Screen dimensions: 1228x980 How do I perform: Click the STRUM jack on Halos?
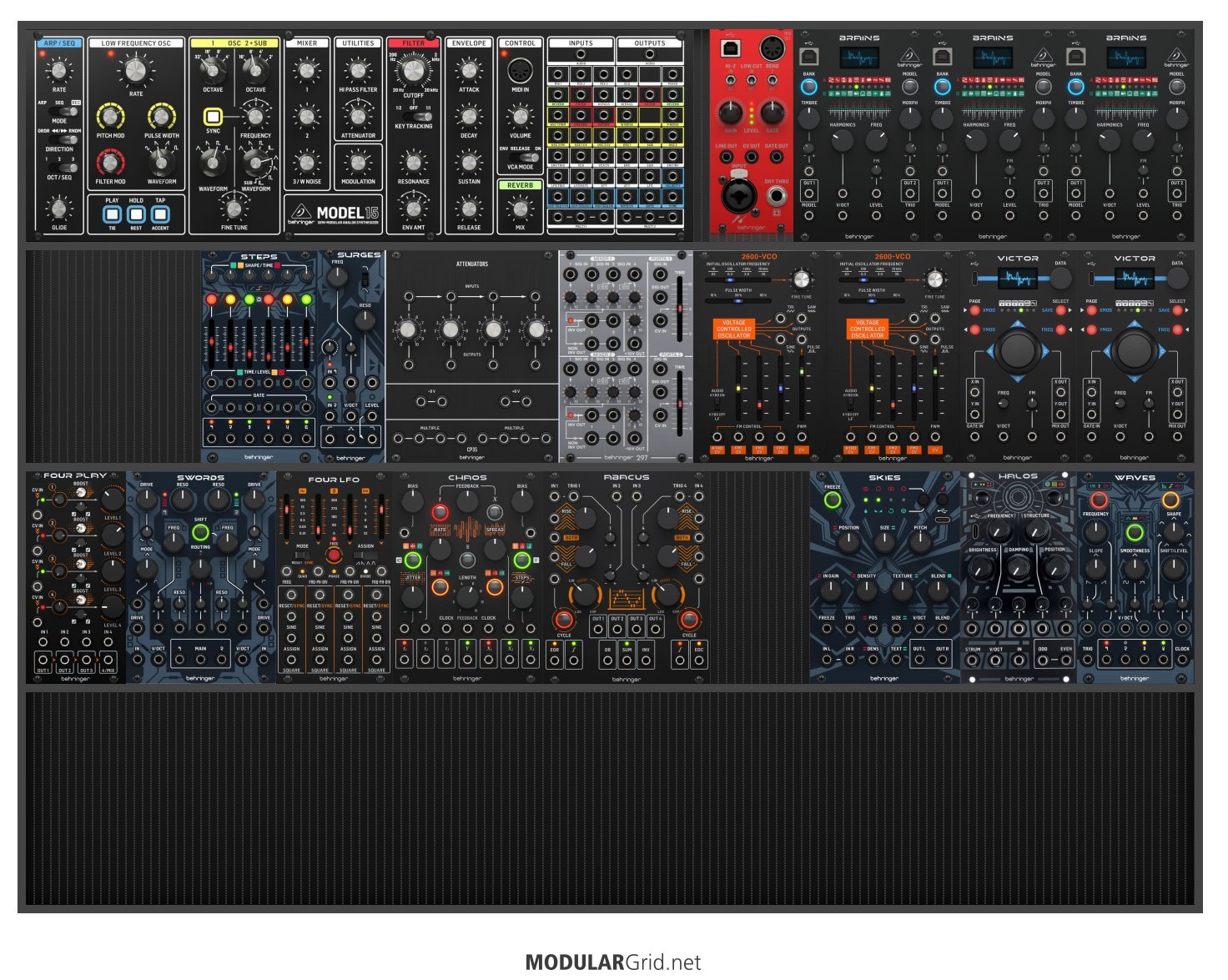(973, 660)
